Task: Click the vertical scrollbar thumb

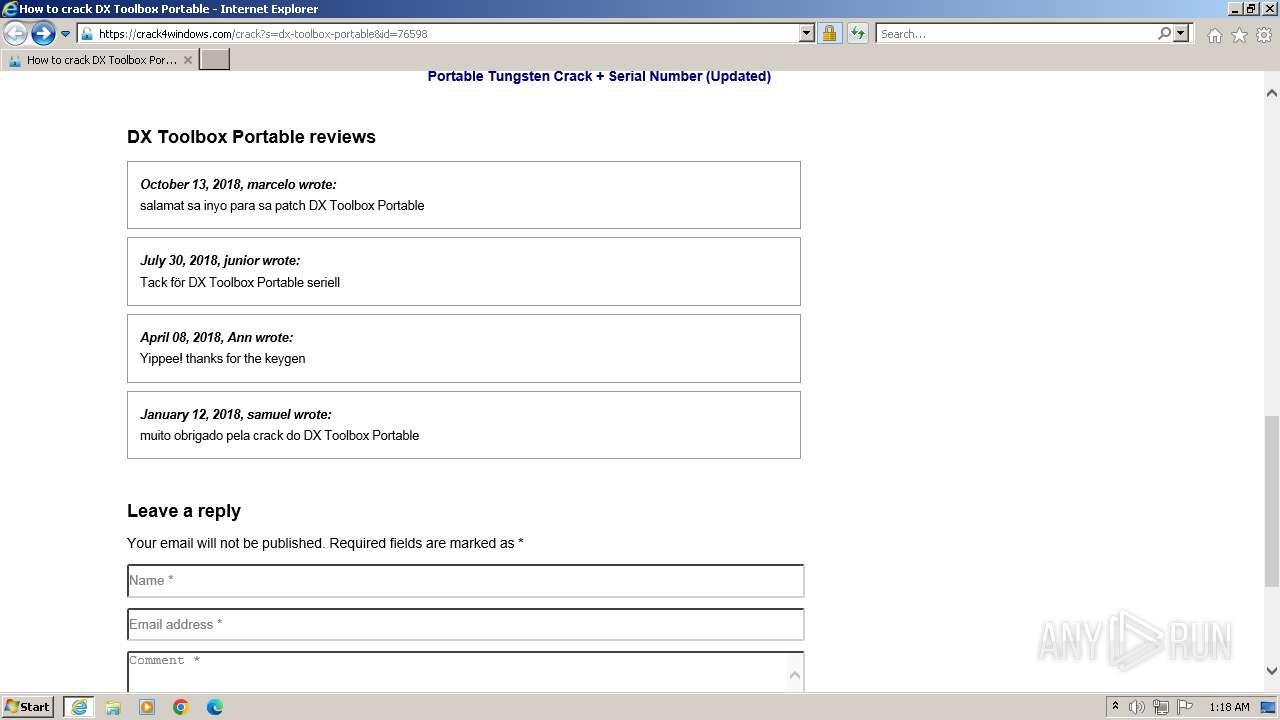Action: [1272, 501]
